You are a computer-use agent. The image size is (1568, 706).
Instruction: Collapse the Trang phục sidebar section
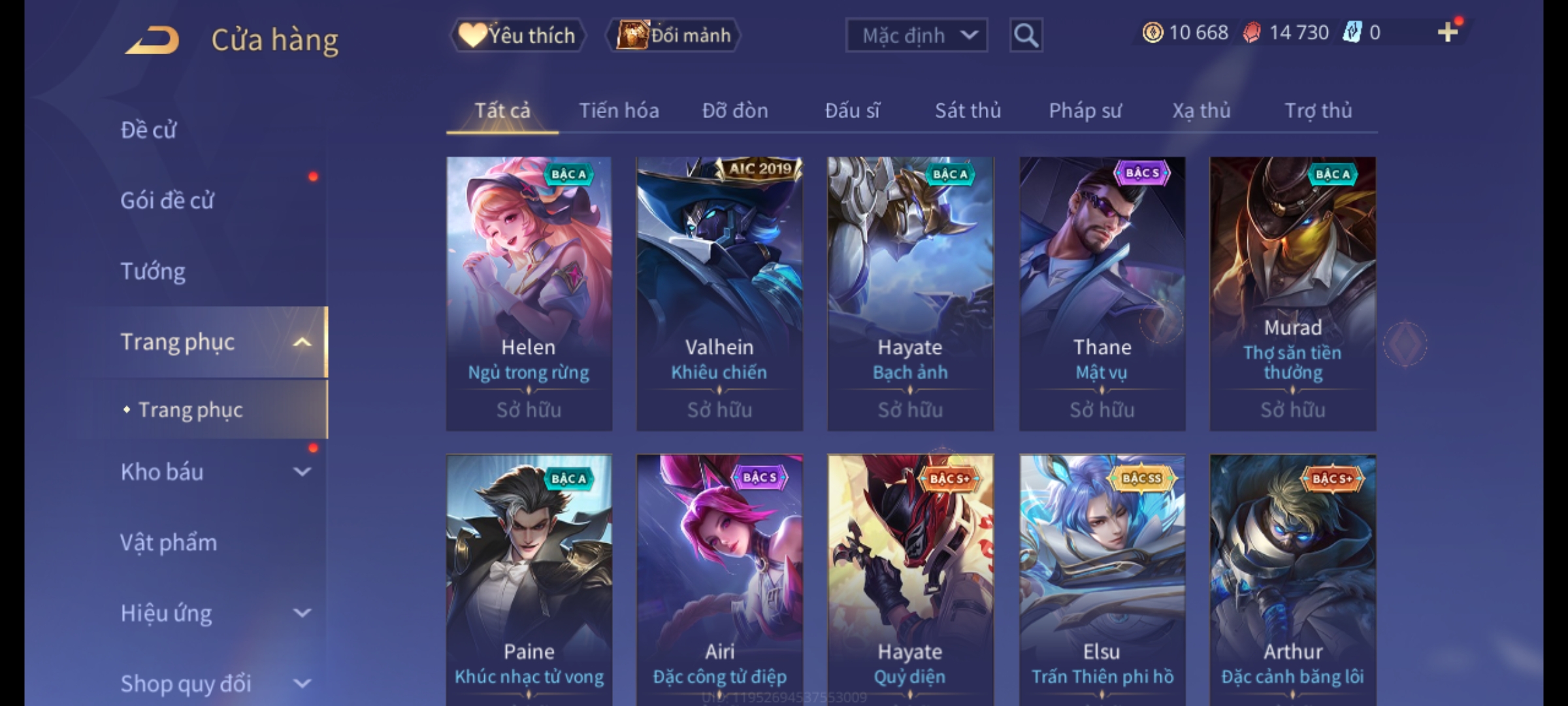pos(302,342)
